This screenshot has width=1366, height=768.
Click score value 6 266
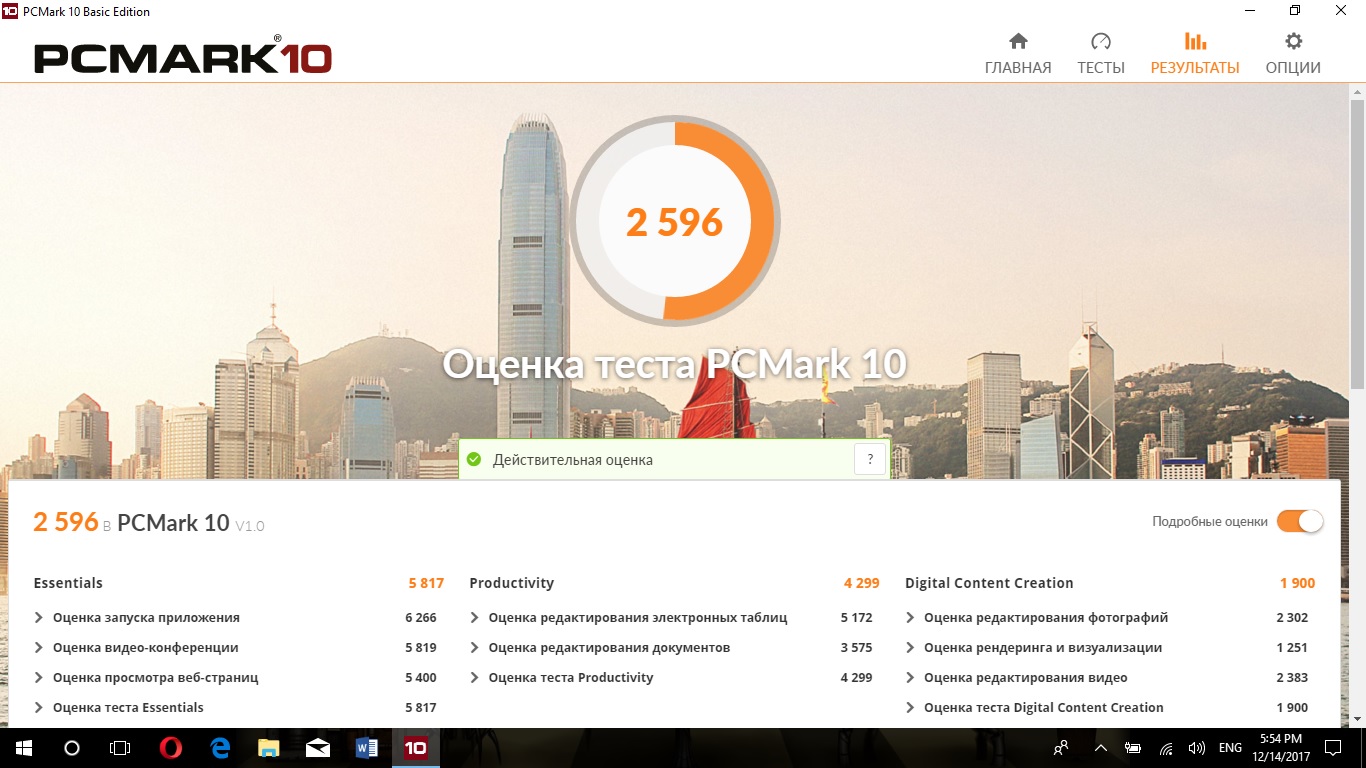click(x=421, y=617)
